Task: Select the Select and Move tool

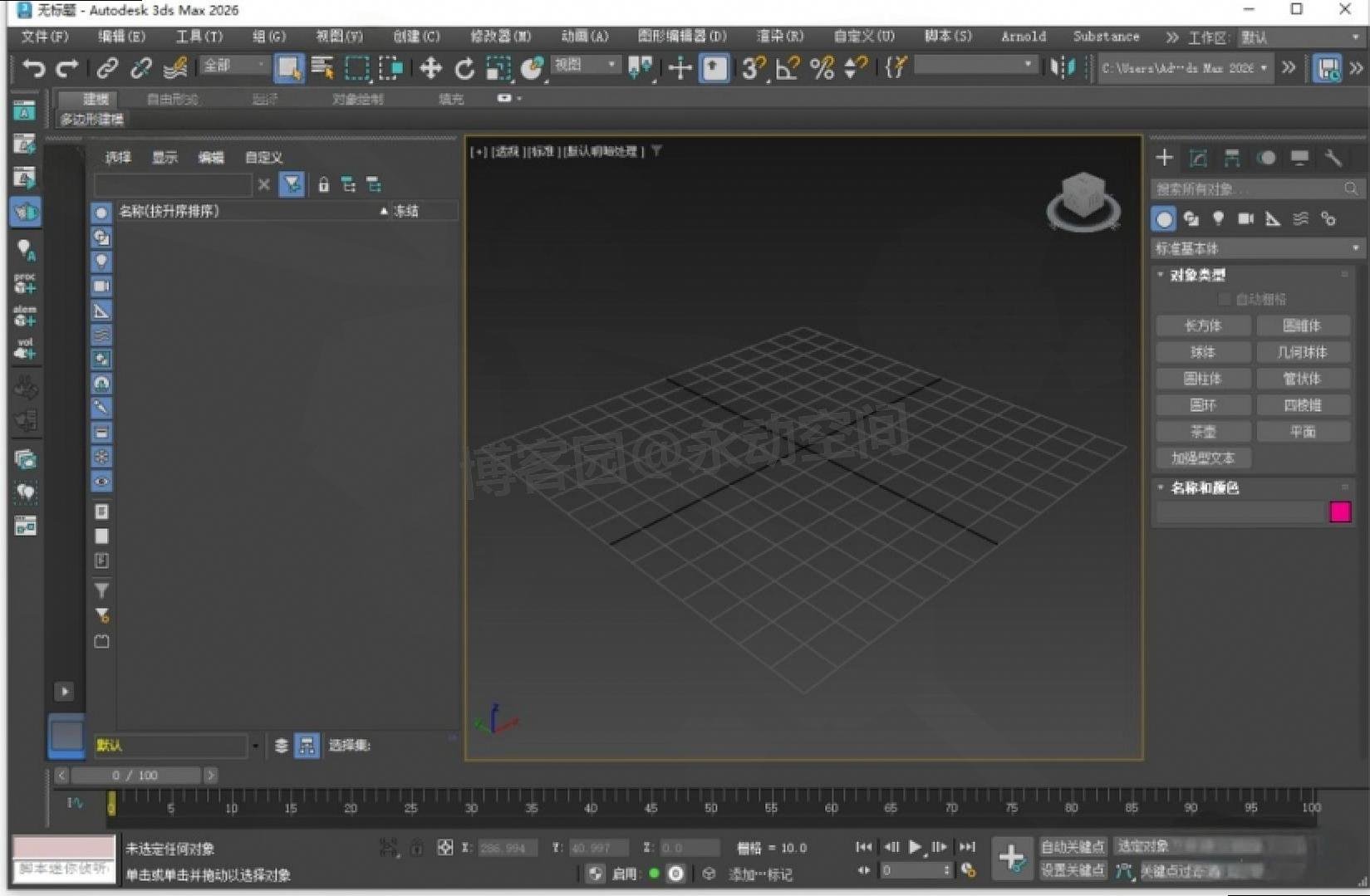Action: tap(430, 68)
